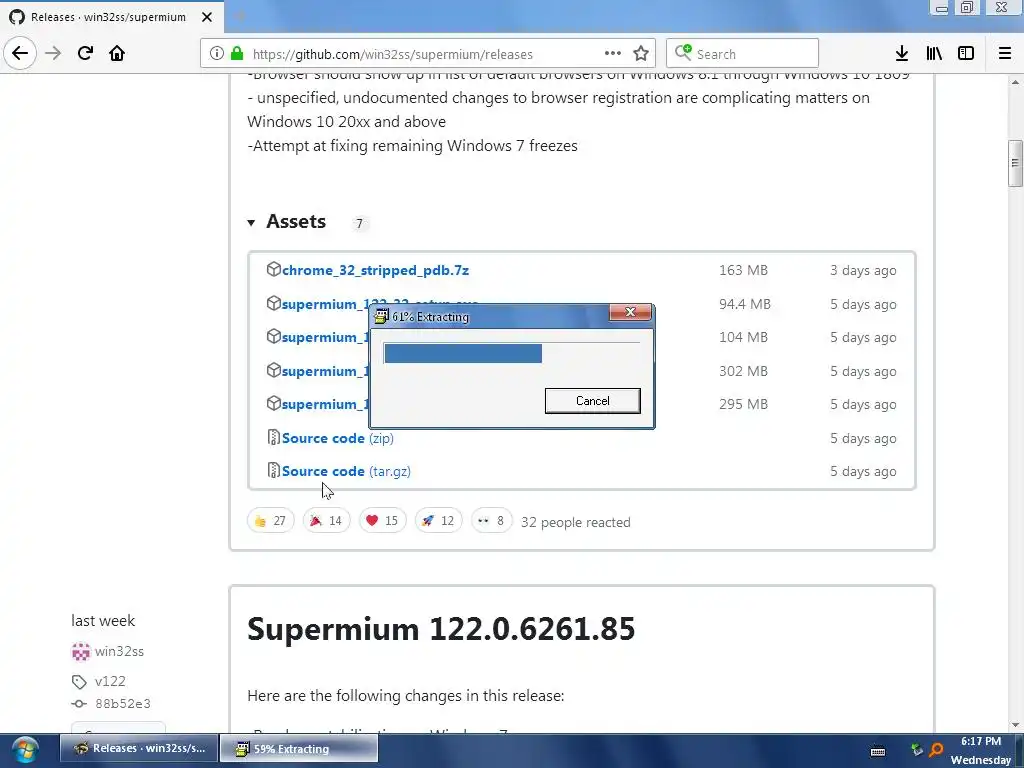Download chrome_32_stripped_pdb.7z asset
The image size is (1024, 768).
pos(375,270)
